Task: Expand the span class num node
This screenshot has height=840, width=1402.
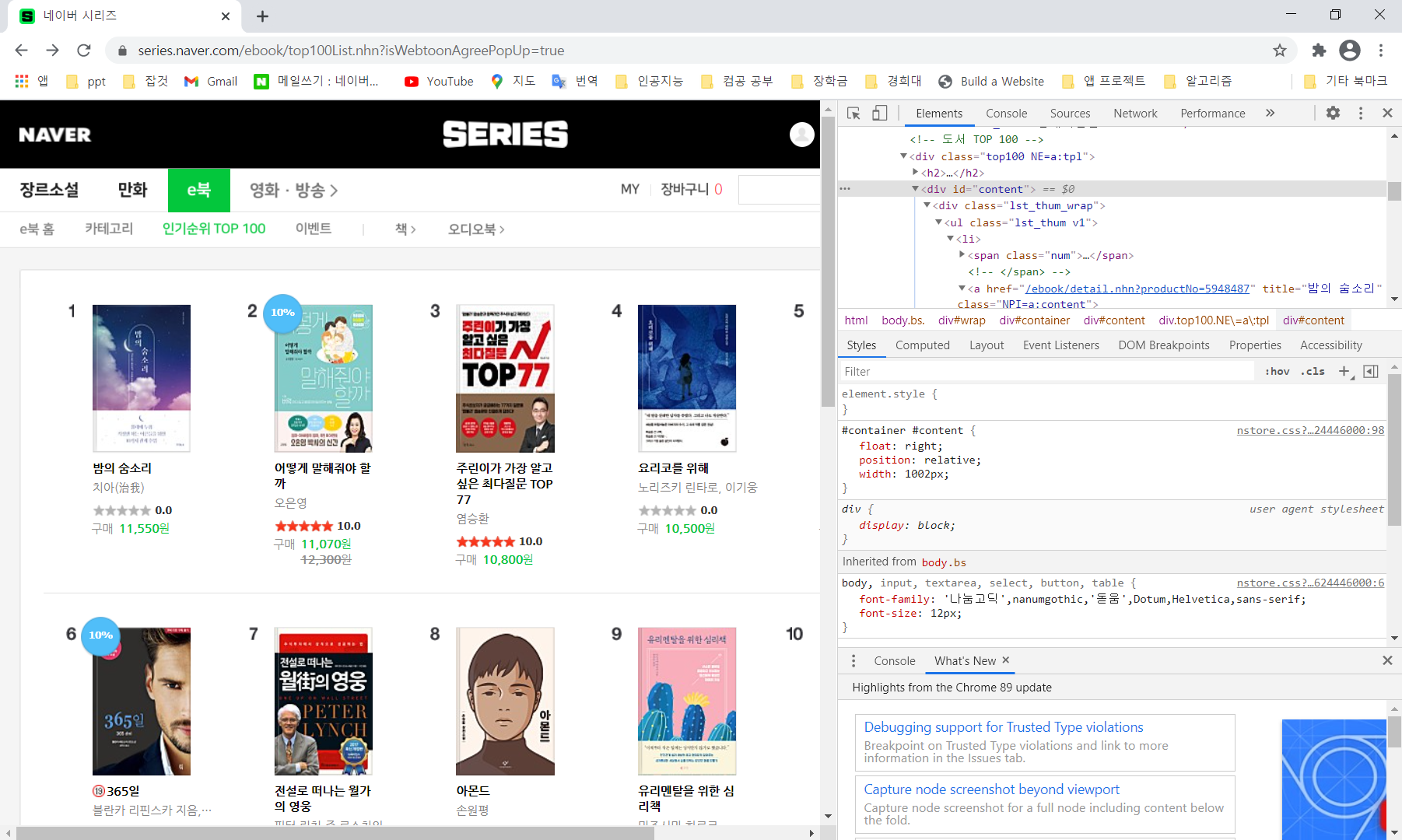Action: (962, 255)
